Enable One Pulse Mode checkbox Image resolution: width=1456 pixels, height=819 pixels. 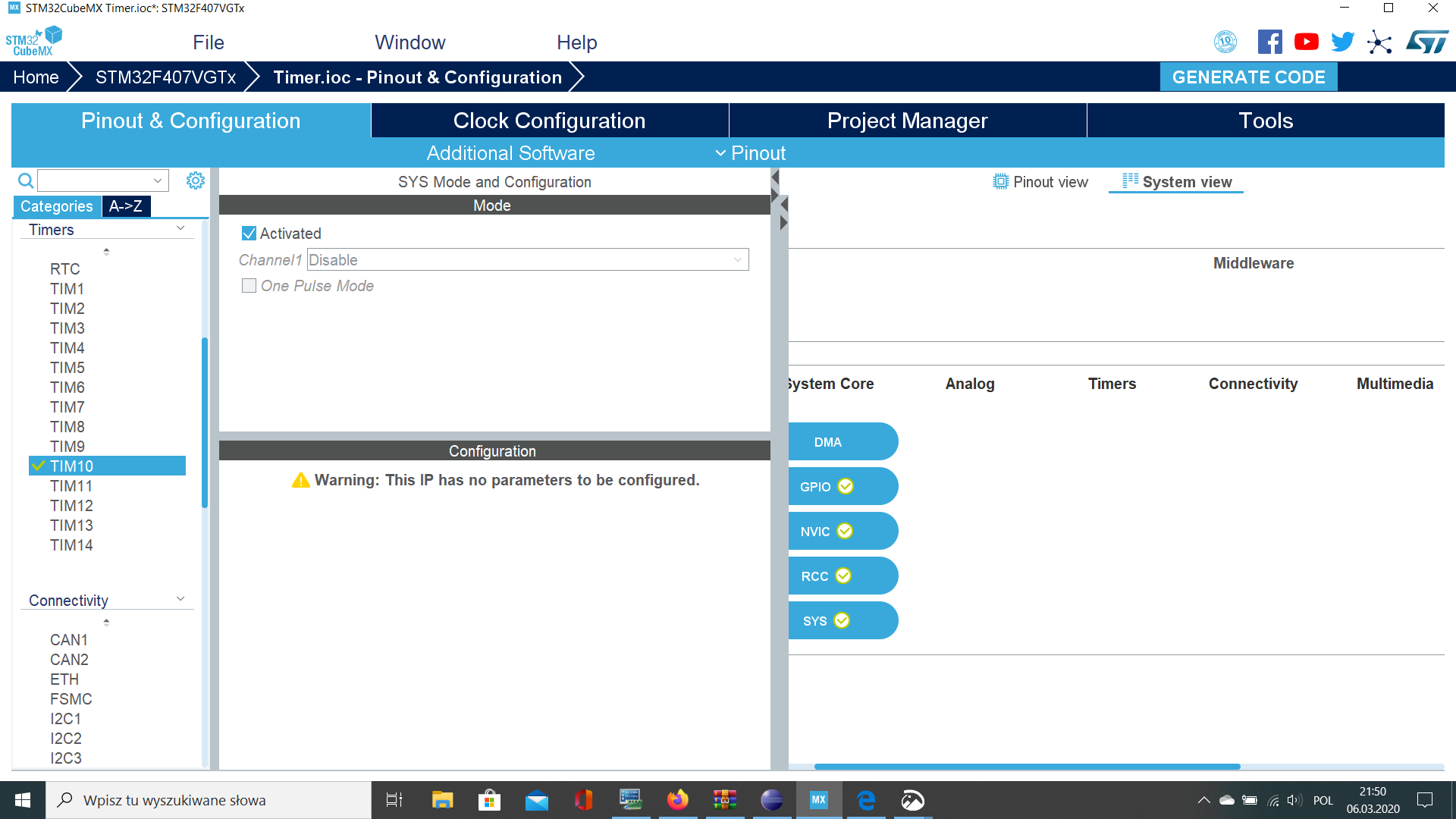[x=249, y=286]
